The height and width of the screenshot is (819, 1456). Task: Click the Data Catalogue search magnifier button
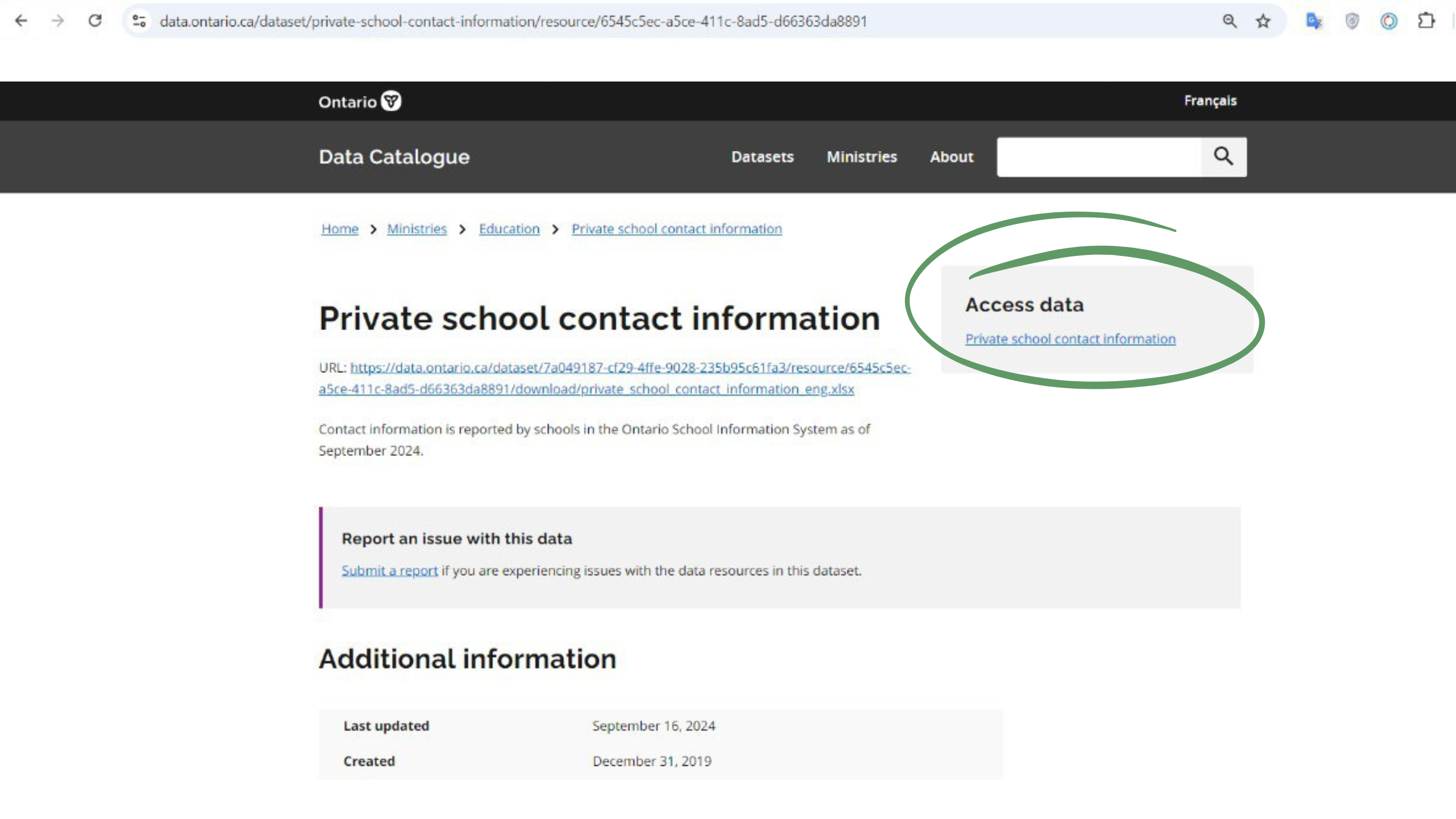pos(1223,157)
